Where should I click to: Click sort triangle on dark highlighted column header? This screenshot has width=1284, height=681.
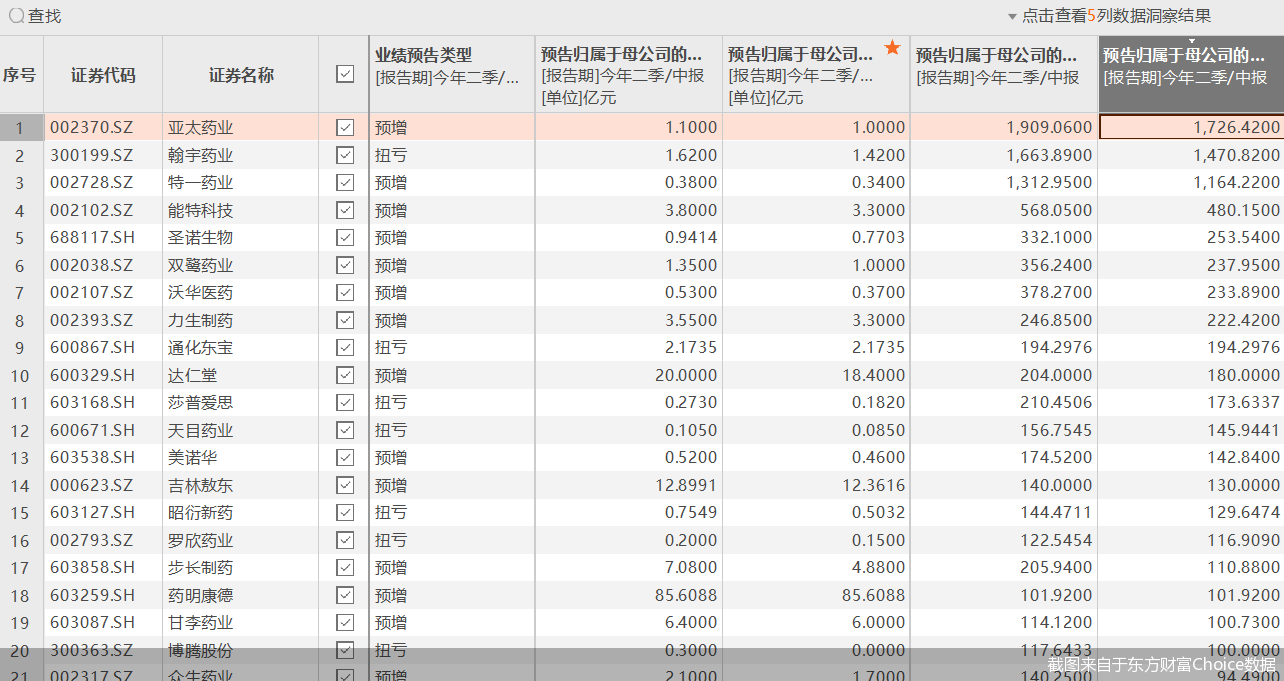(x=1191, y=41)
